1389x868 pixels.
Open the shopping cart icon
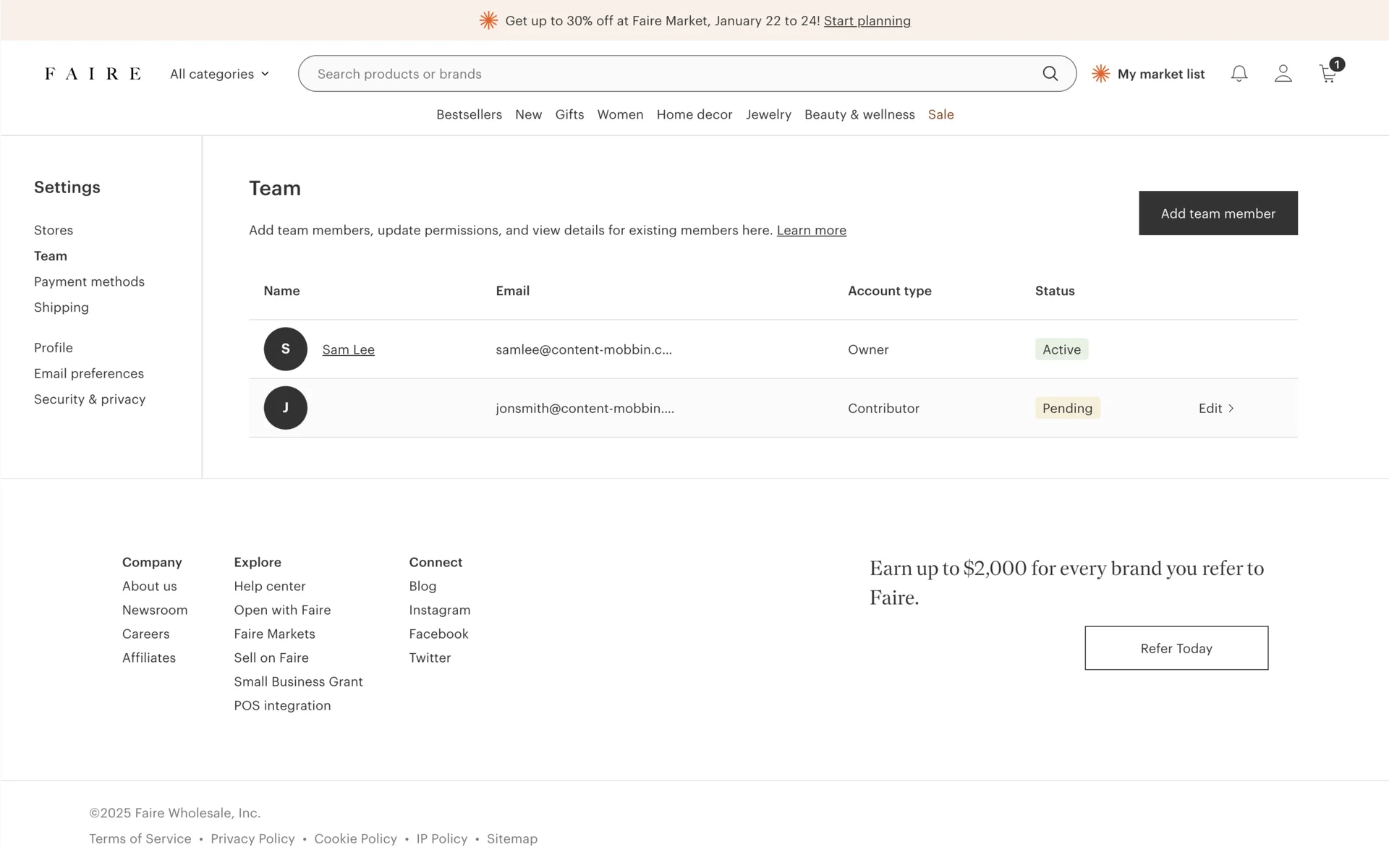click(x=1328, y=74)
